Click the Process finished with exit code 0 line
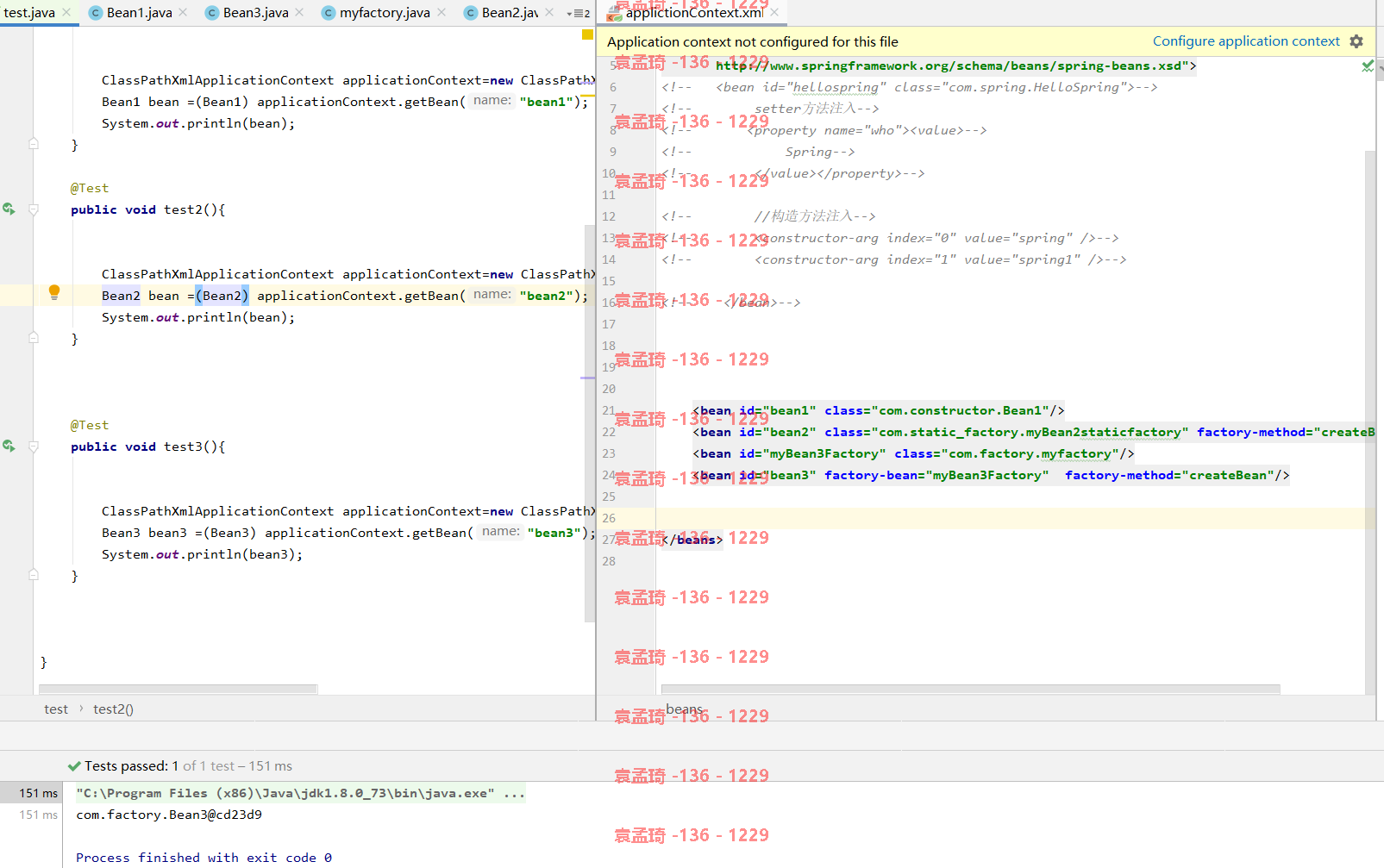 pos(204,858)
